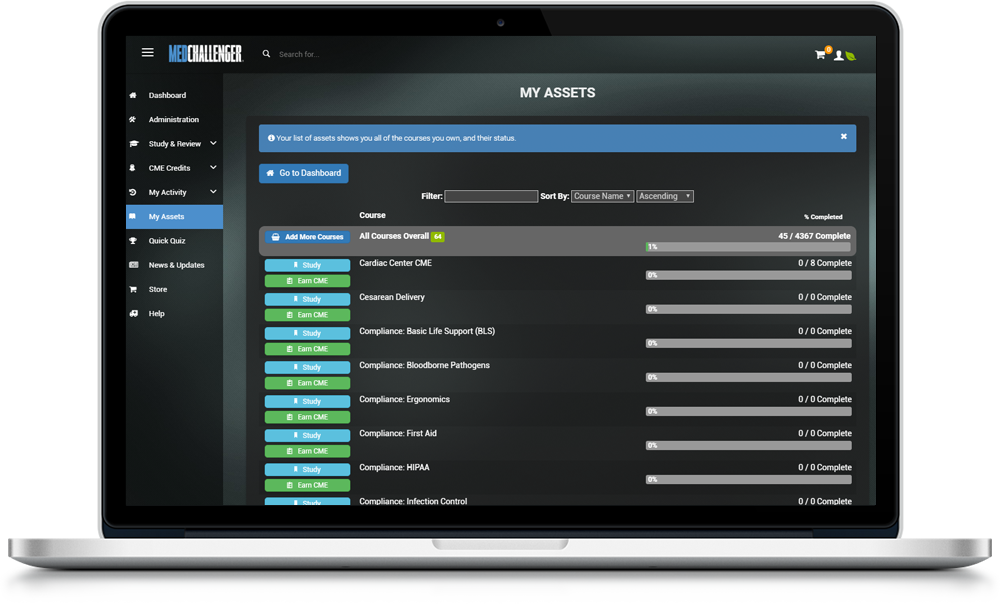Click the Cesarean Delivery course name
The height and width of the screenshot is (604, 1000).
tap(392, 297)
